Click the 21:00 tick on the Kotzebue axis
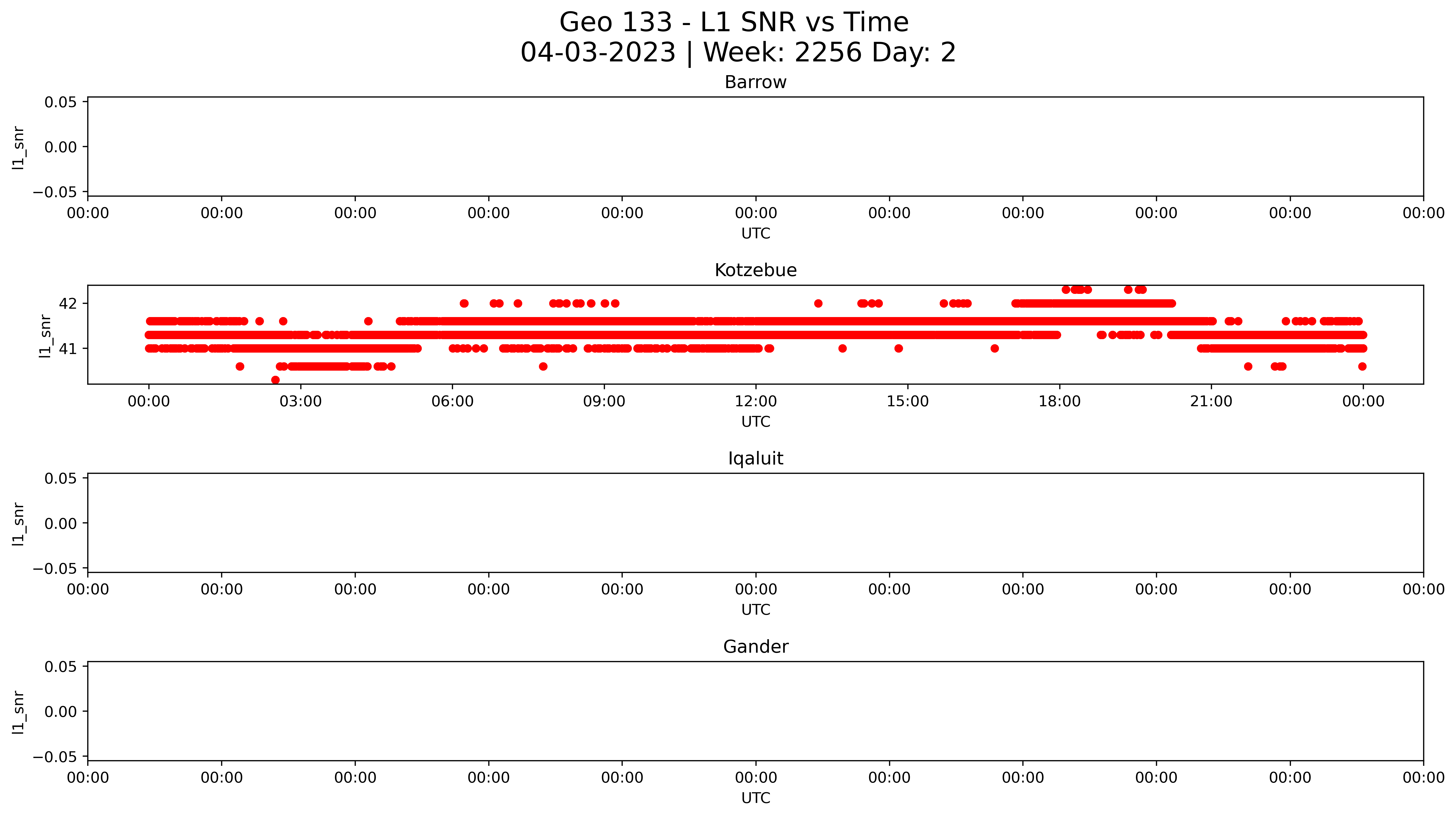The image size is (1456, 817). pos(1211,401)
